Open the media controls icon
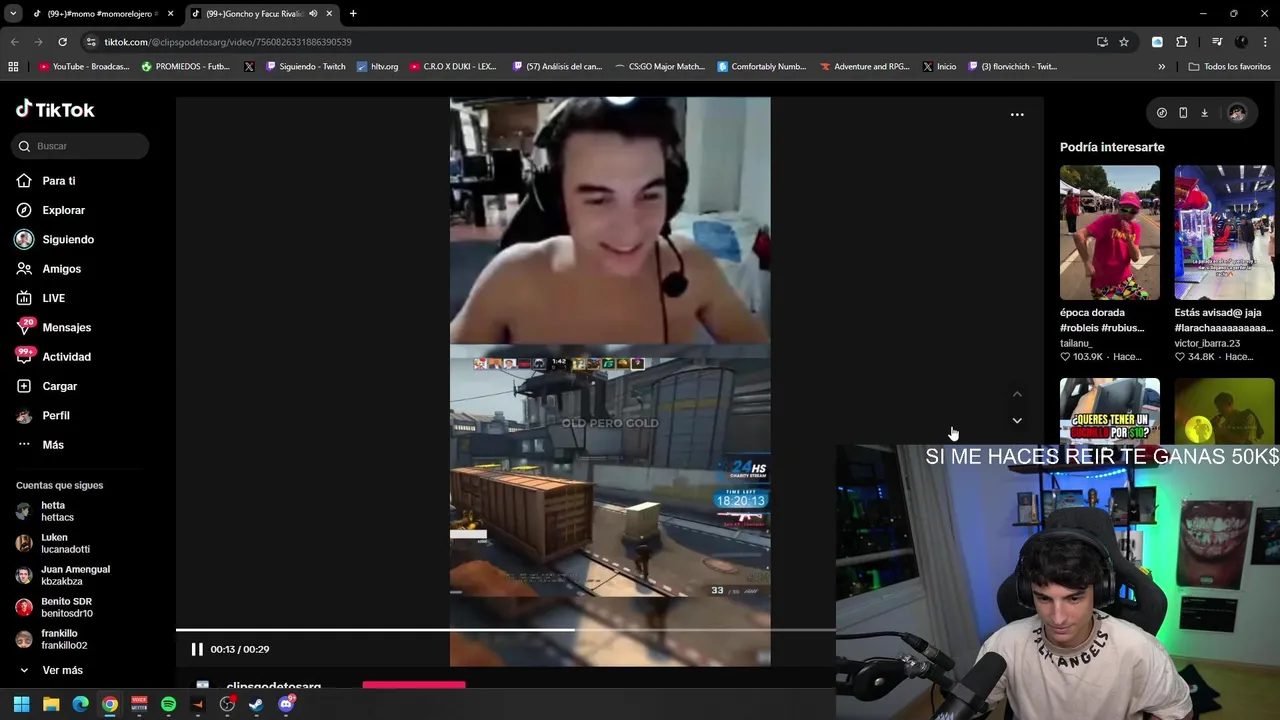 [x=1217, y=42]
